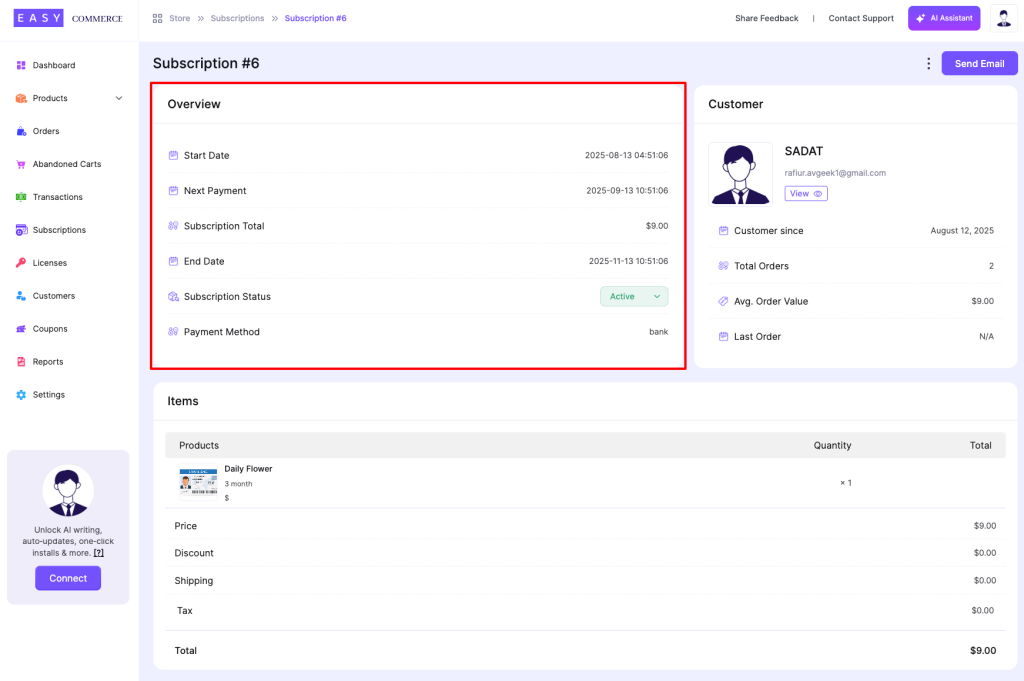
Task: Click the customer View button
Action: (806, 193)
